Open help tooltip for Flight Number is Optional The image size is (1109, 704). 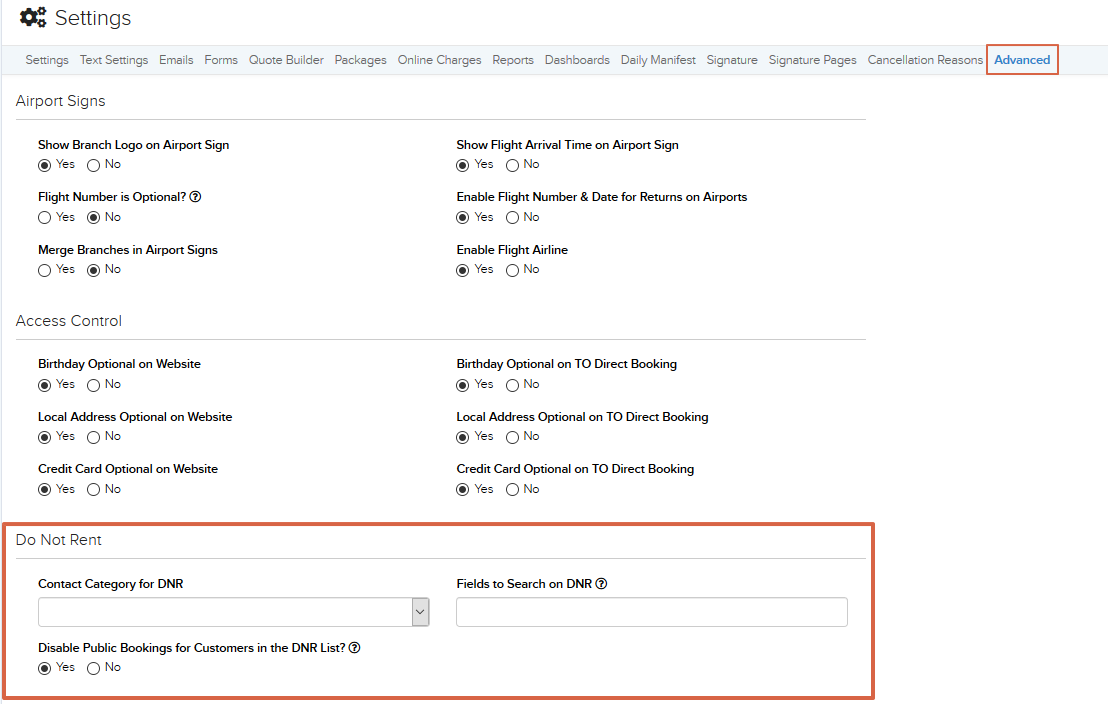click(x=196, y=196)
